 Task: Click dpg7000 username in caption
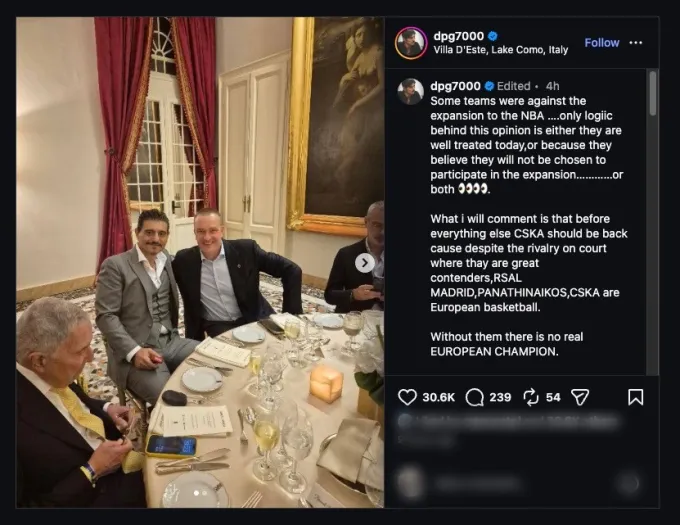455,86
